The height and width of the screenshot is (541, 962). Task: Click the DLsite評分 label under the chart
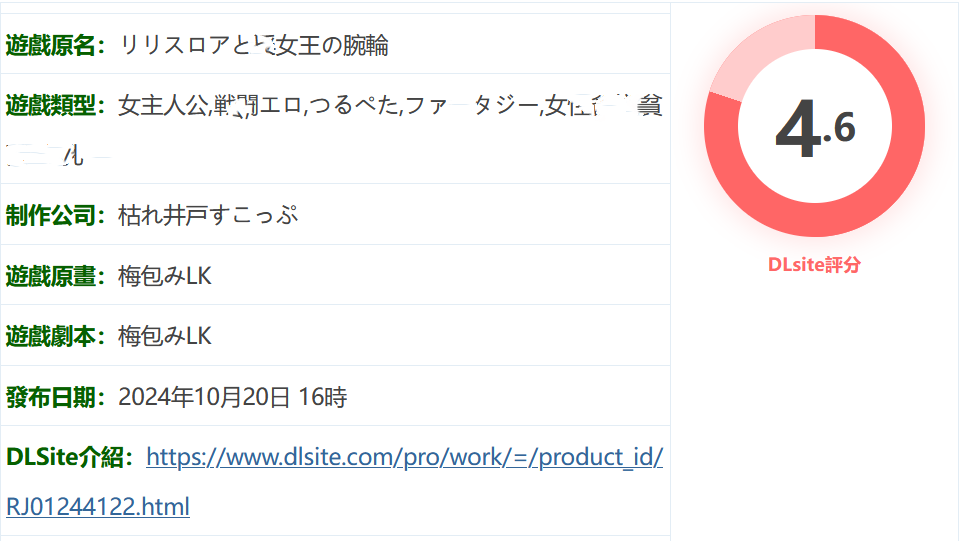[x=814, y=265]
